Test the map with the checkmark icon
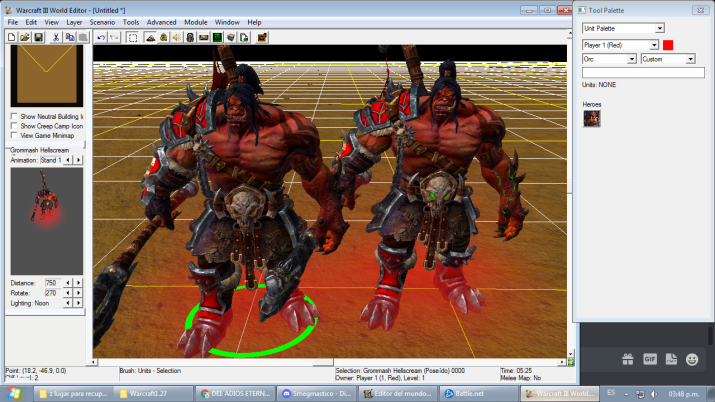This screenshot has width=715, height=402. (262, 37)
